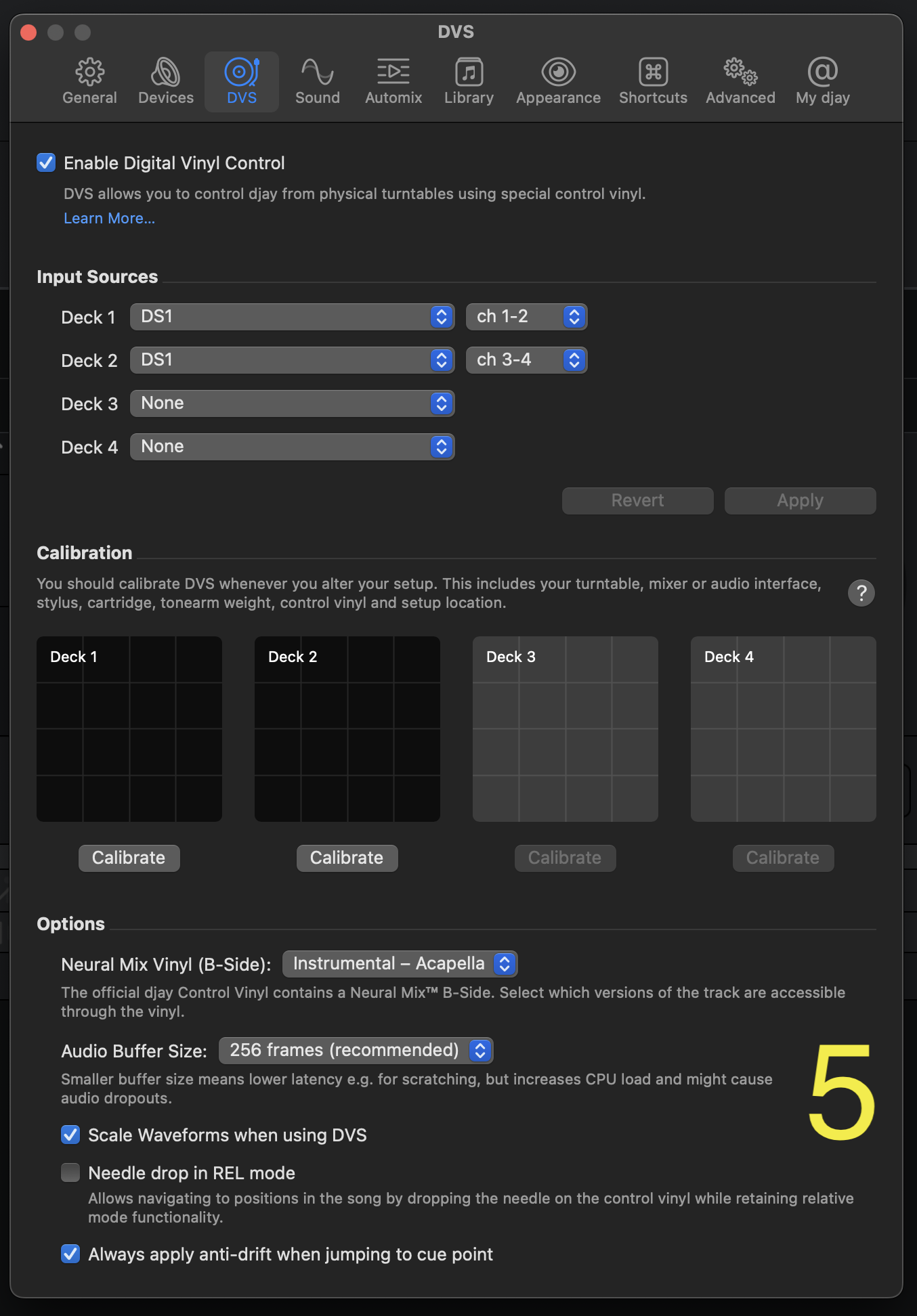Disable the Enable Digital Vinyl Control checkbox
This screenshot has height=1316, width=917.
(46, 163)
